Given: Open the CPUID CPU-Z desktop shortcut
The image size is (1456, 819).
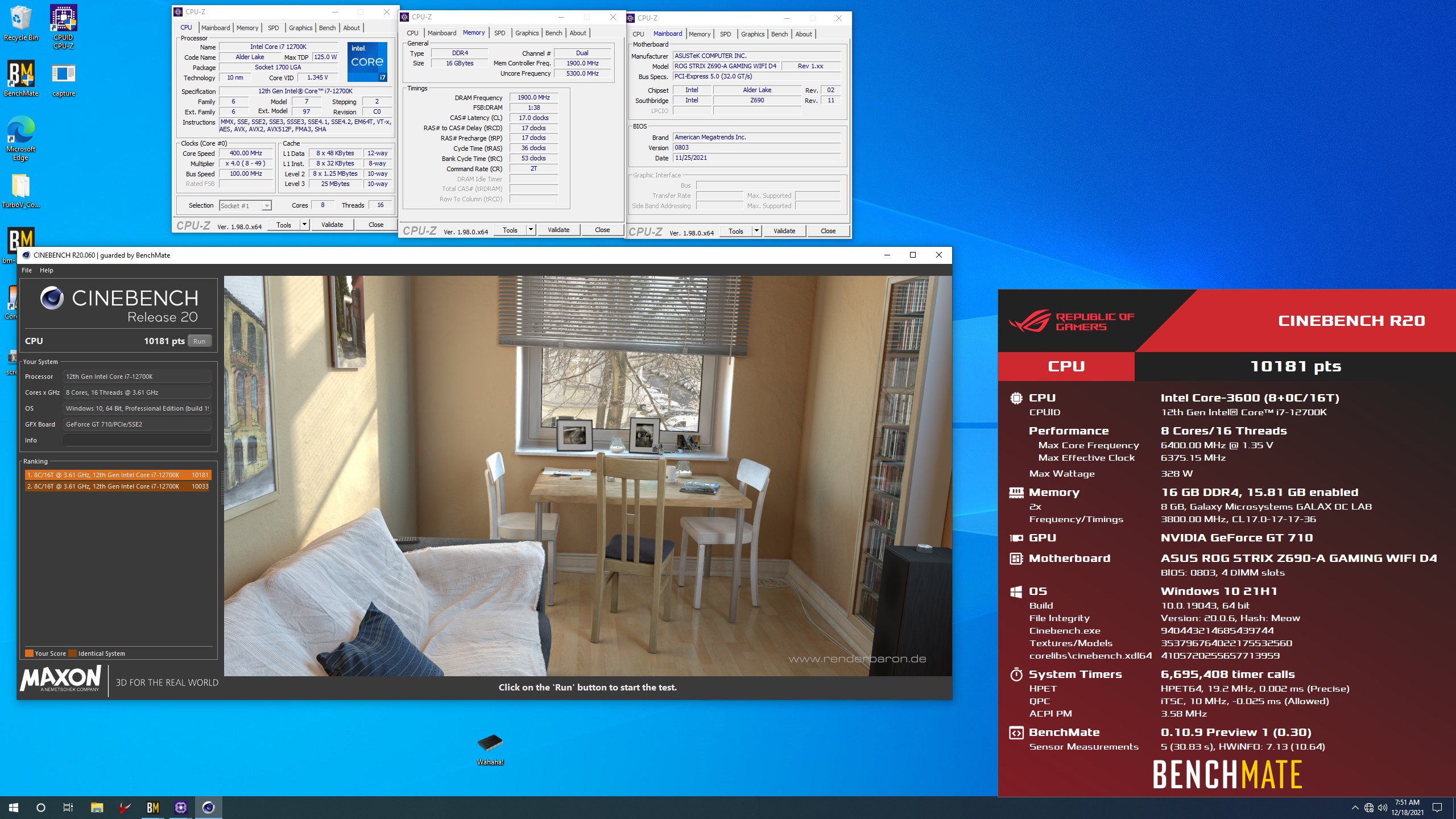Looking at the screenshot, I should (x=63, y=26).
